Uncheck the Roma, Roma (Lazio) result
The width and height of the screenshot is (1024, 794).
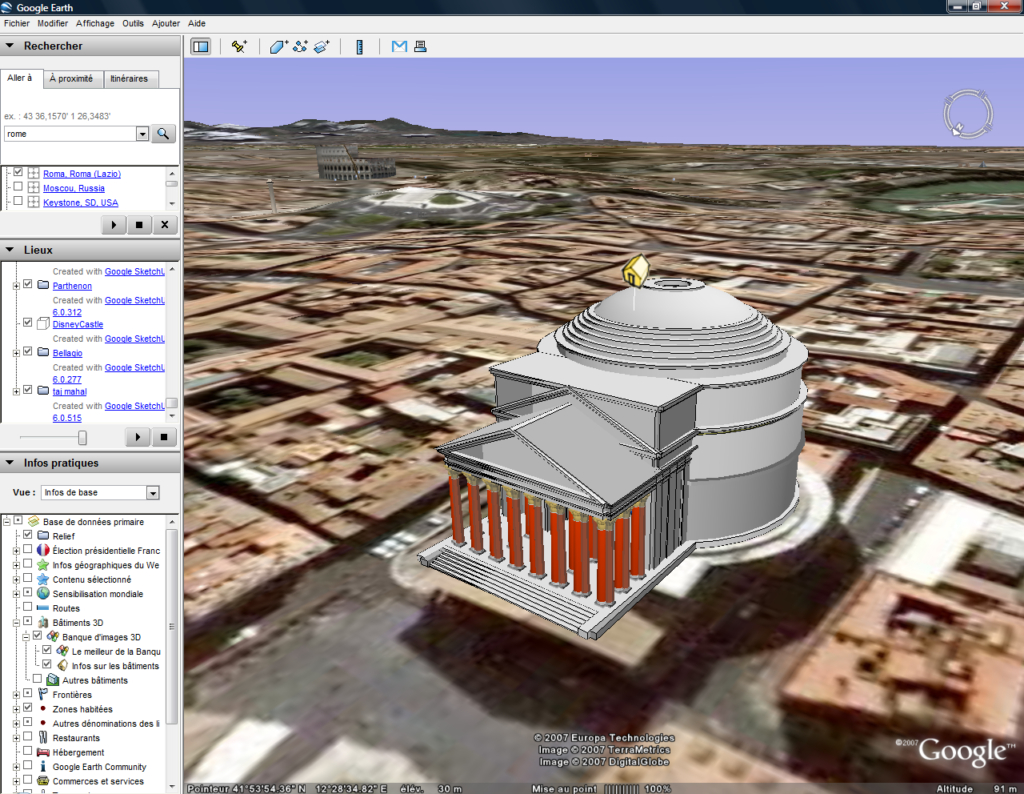[18, 172]
